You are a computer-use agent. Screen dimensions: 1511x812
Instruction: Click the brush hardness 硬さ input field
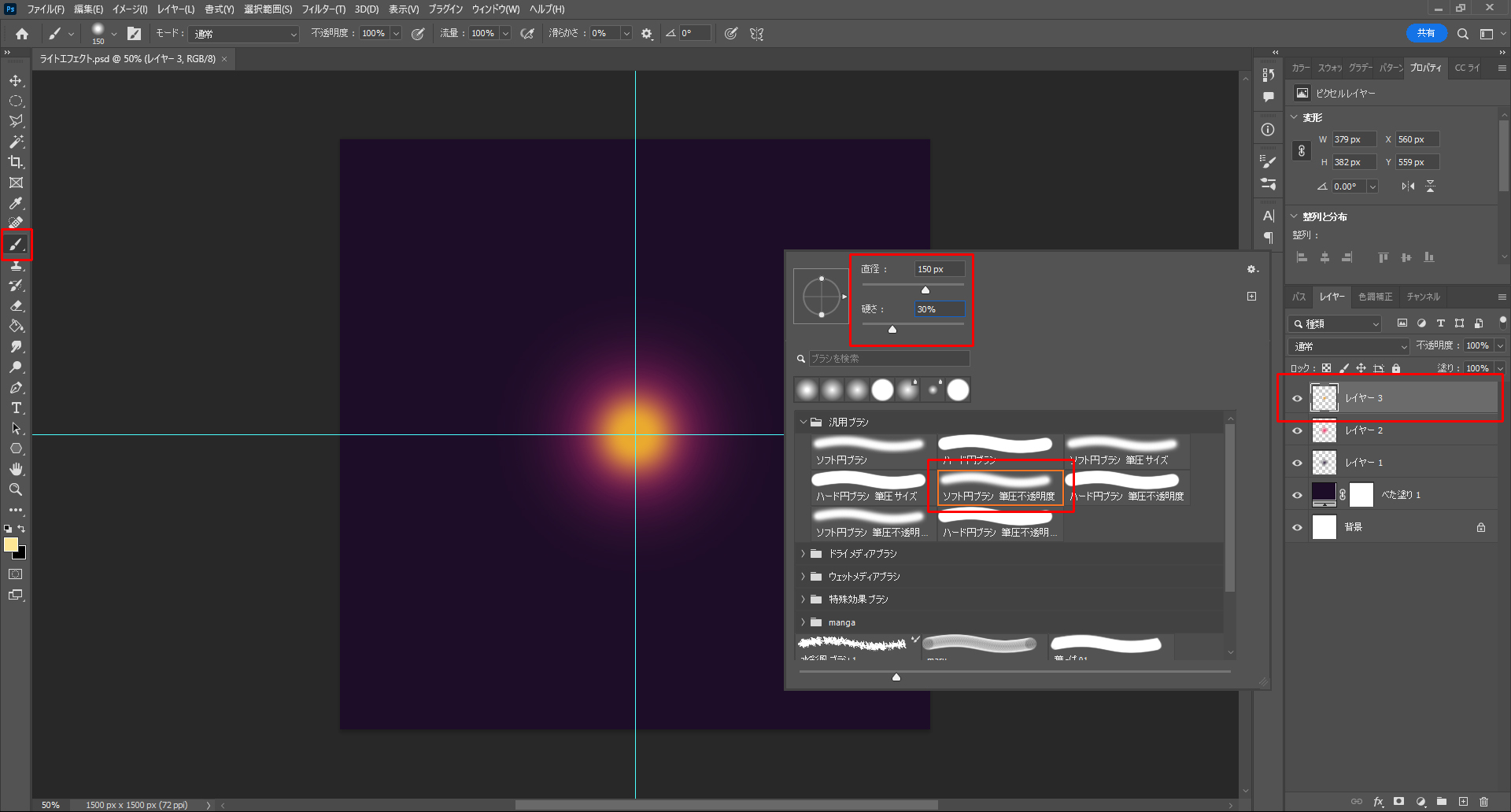pos(939,309)
